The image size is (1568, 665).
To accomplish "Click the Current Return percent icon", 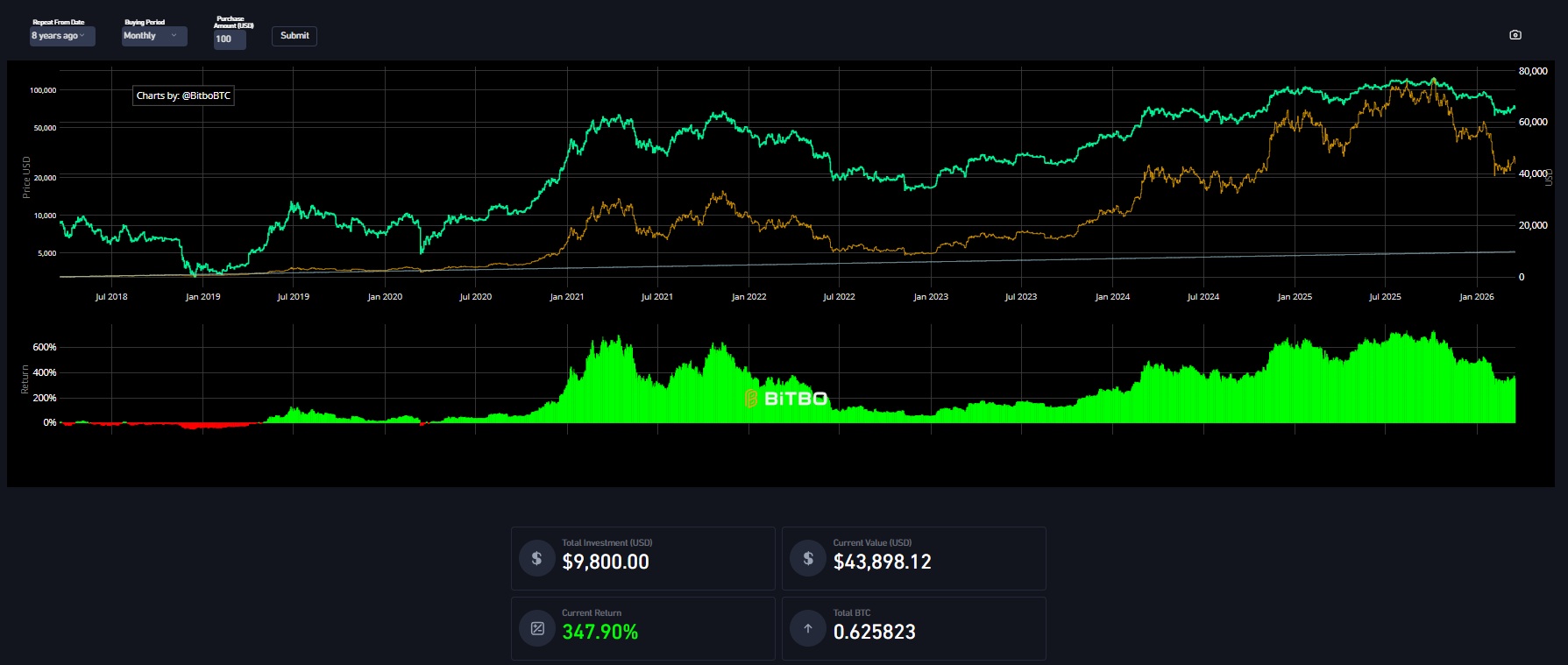I will pyautogui.click(x=536, y=628).
